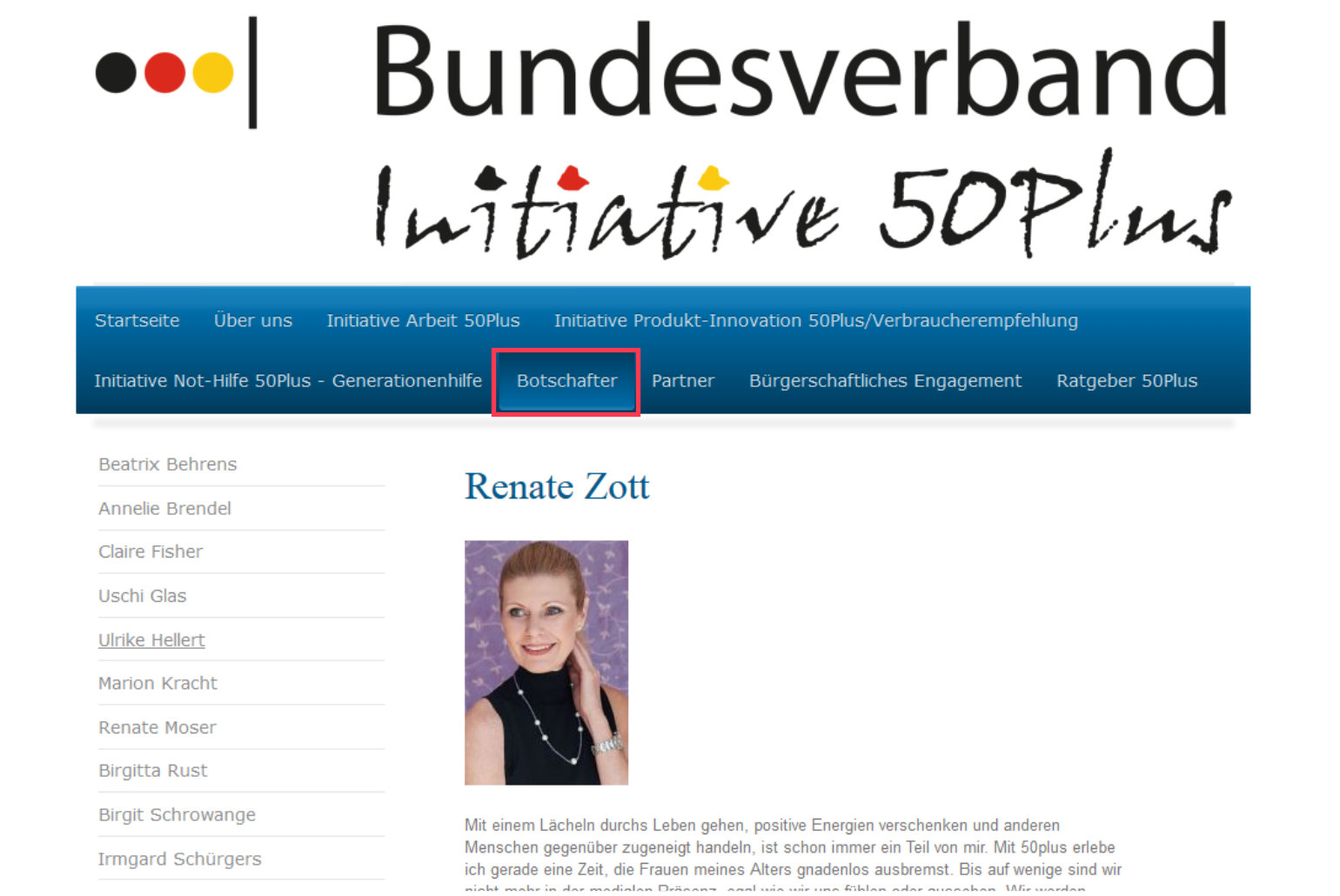Screen dimensions: 1340x896
Task: Open Marion Kracht's page
Action: point(157,684)
